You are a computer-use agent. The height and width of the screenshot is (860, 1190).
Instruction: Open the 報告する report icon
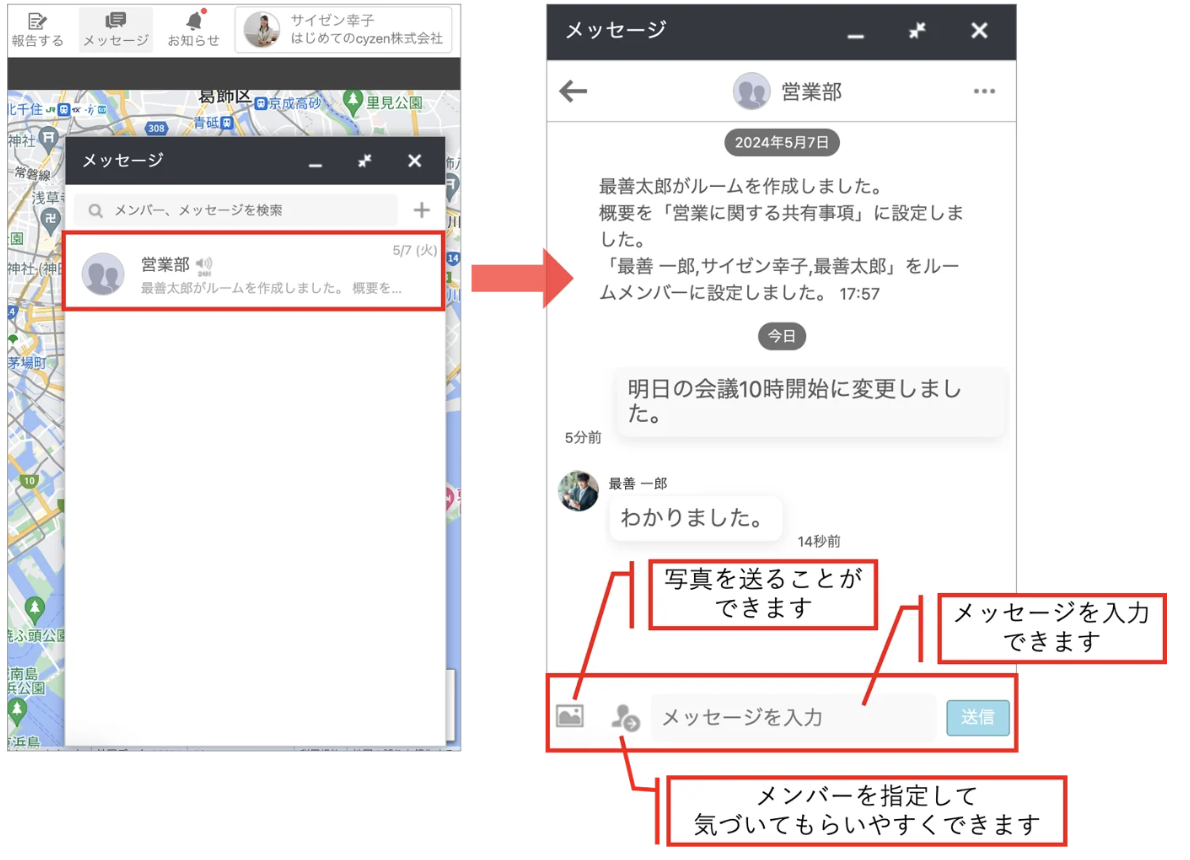coord(37,30)
